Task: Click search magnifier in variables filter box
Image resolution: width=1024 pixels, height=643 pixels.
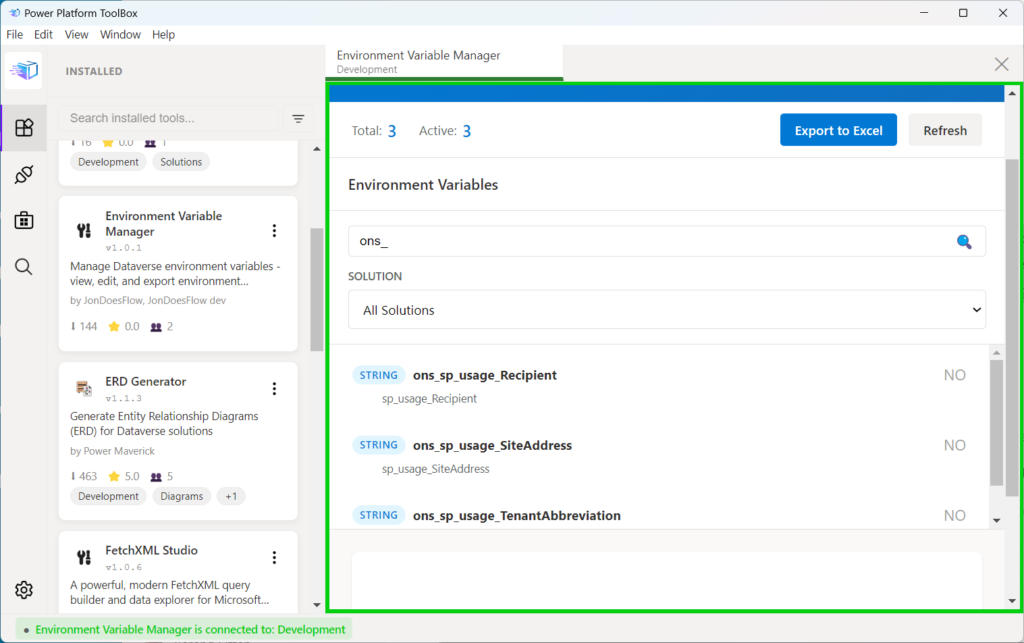Action: click(964, 241)
